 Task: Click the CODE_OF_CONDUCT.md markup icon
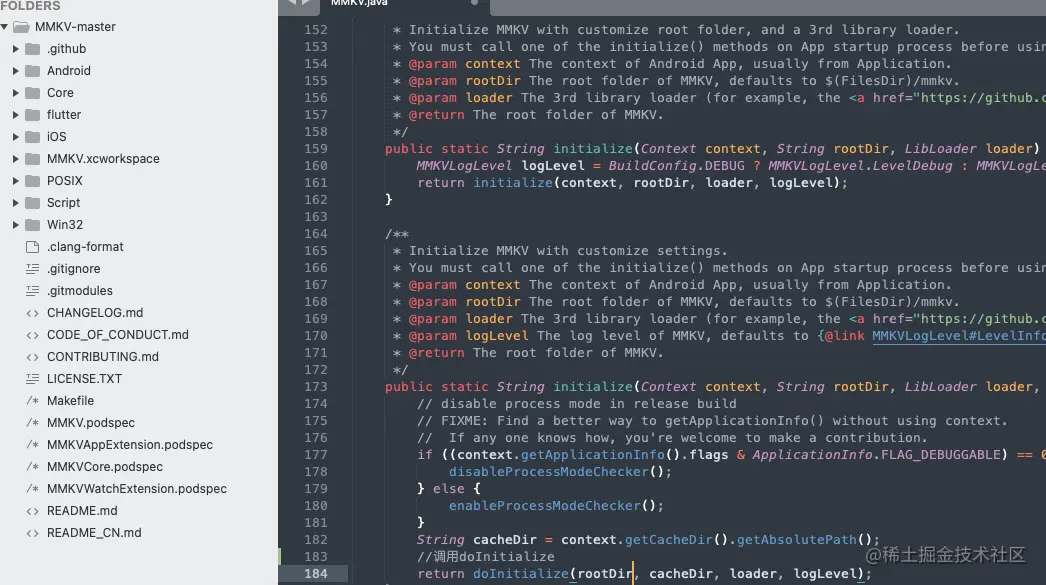click(x=33, y=335)
